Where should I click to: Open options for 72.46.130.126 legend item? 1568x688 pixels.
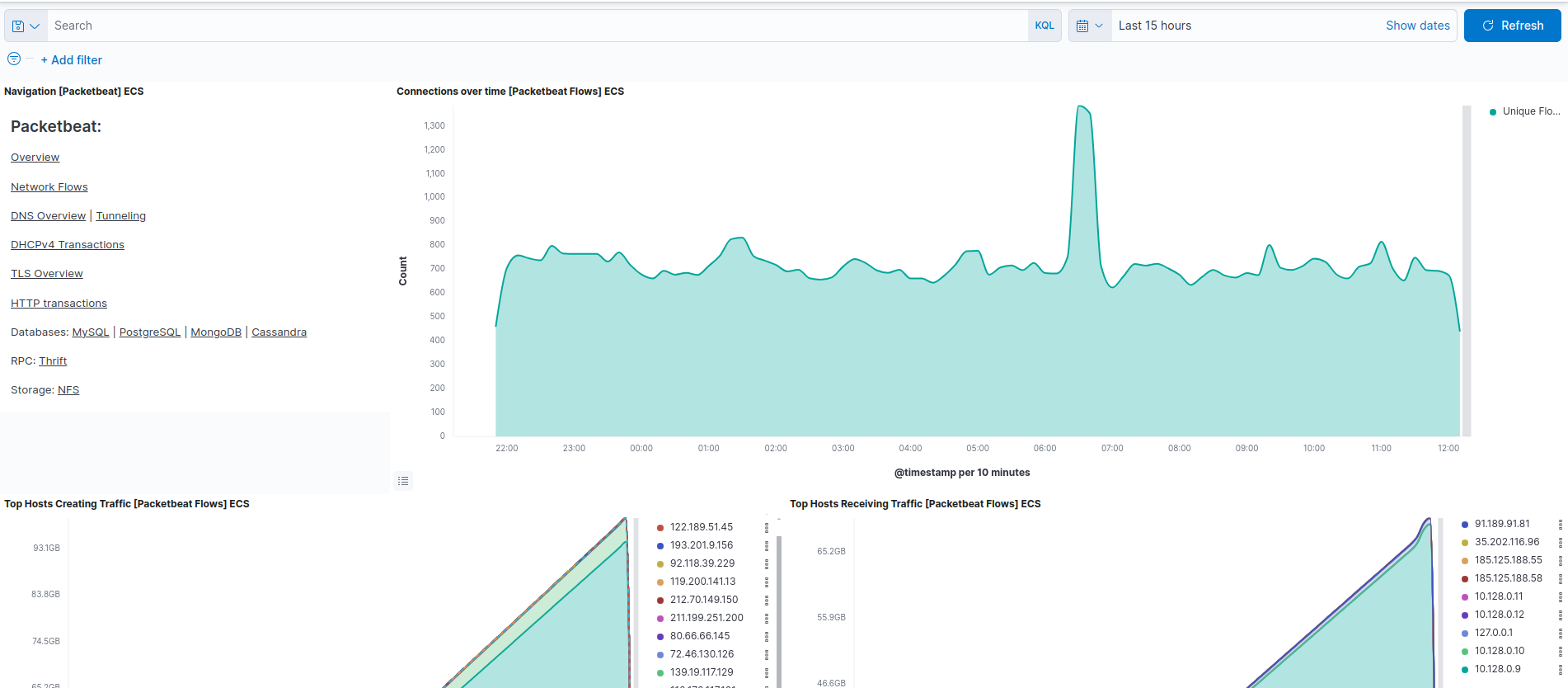(x=767, y=654)
